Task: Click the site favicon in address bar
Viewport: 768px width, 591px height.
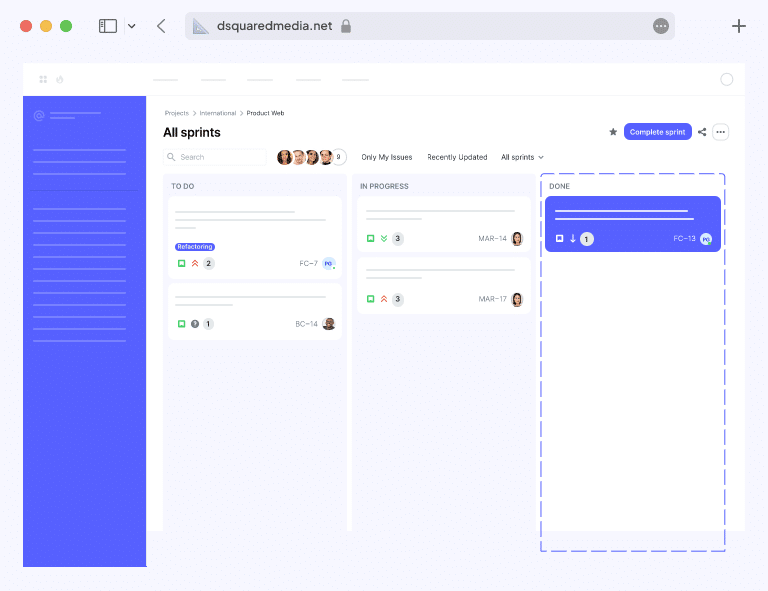Action: [200, 26]
